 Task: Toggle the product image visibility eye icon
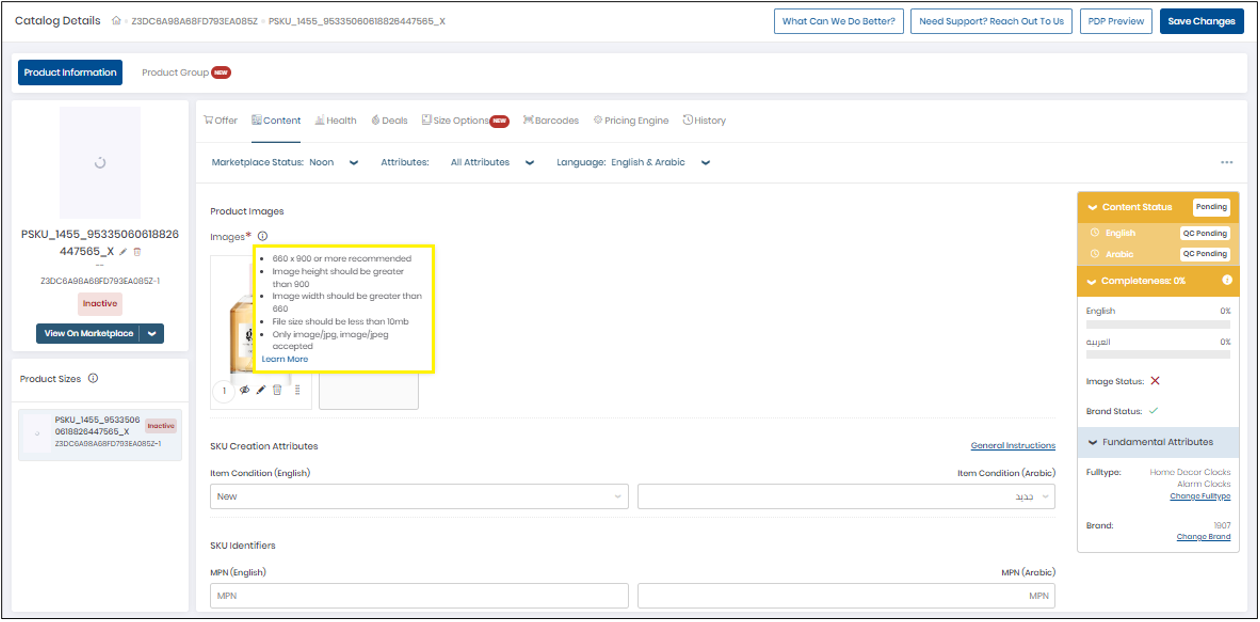tap(244, 390)
